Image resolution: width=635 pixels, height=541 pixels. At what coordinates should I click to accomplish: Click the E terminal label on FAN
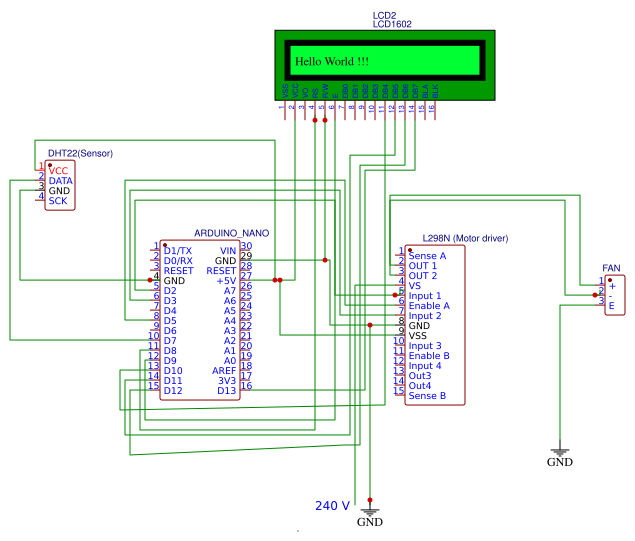tap(612, 306)
